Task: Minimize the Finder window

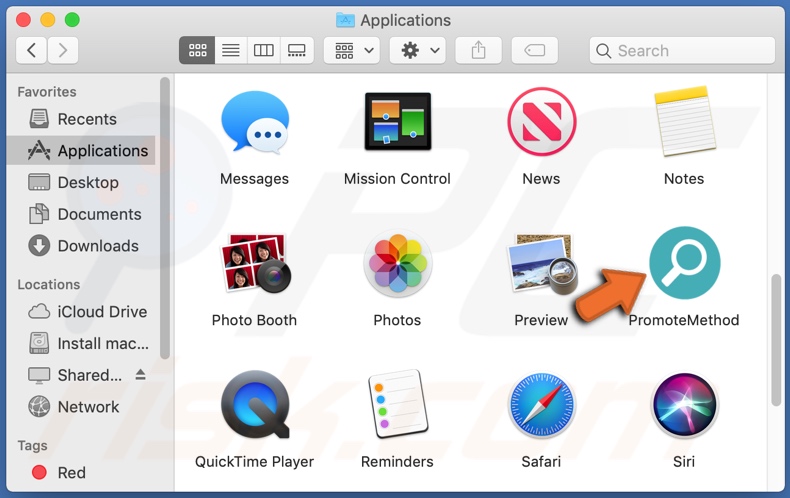Action: (x=47, y=20)
